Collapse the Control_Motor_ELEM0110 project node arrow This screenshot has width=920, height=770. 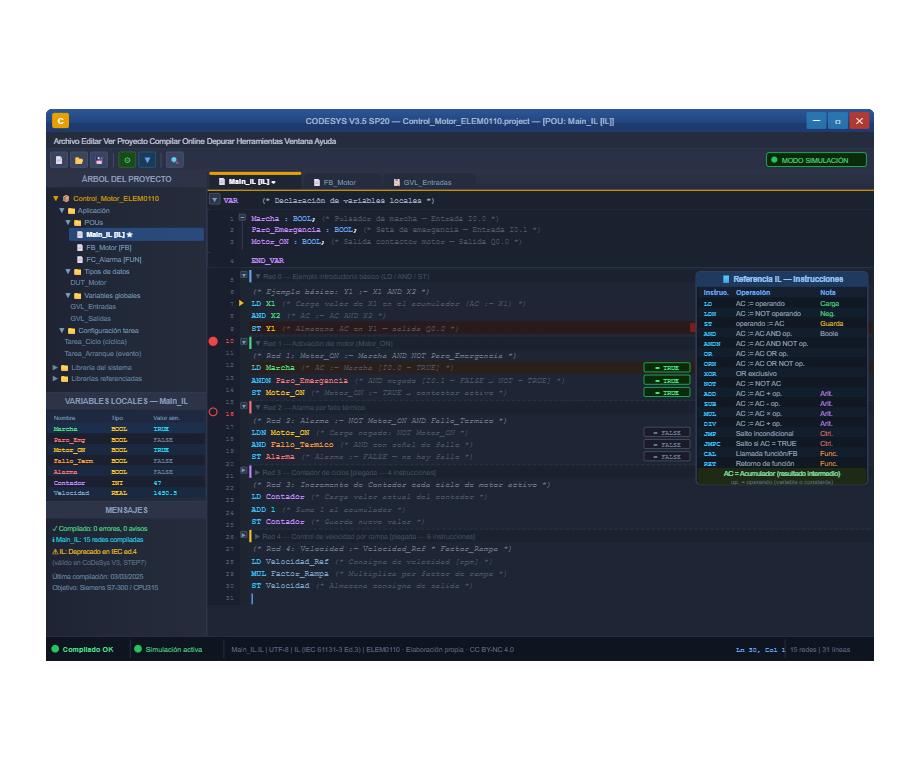point(56,198)
